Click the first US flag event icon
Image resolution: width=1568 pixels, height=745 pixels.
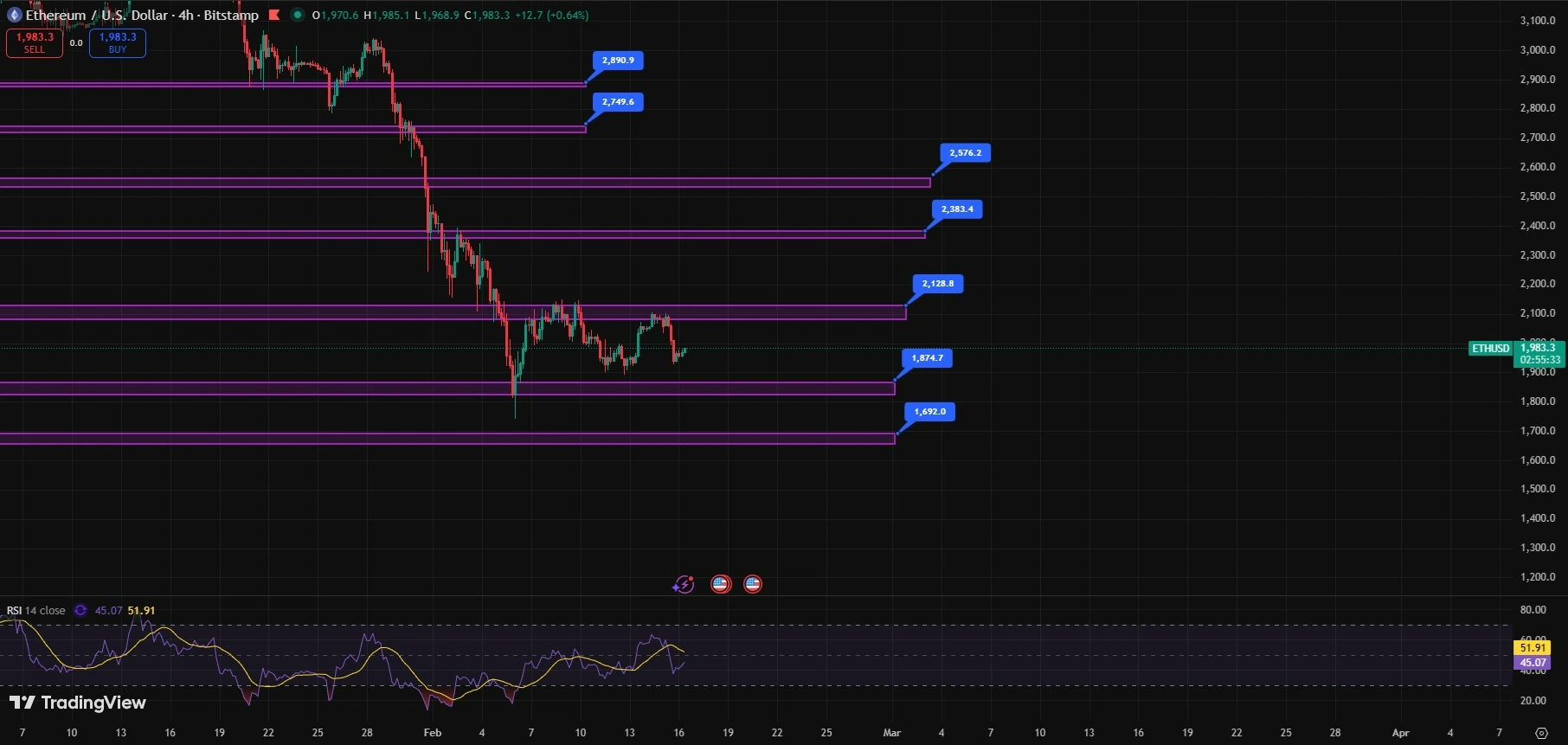click(720, 584)
